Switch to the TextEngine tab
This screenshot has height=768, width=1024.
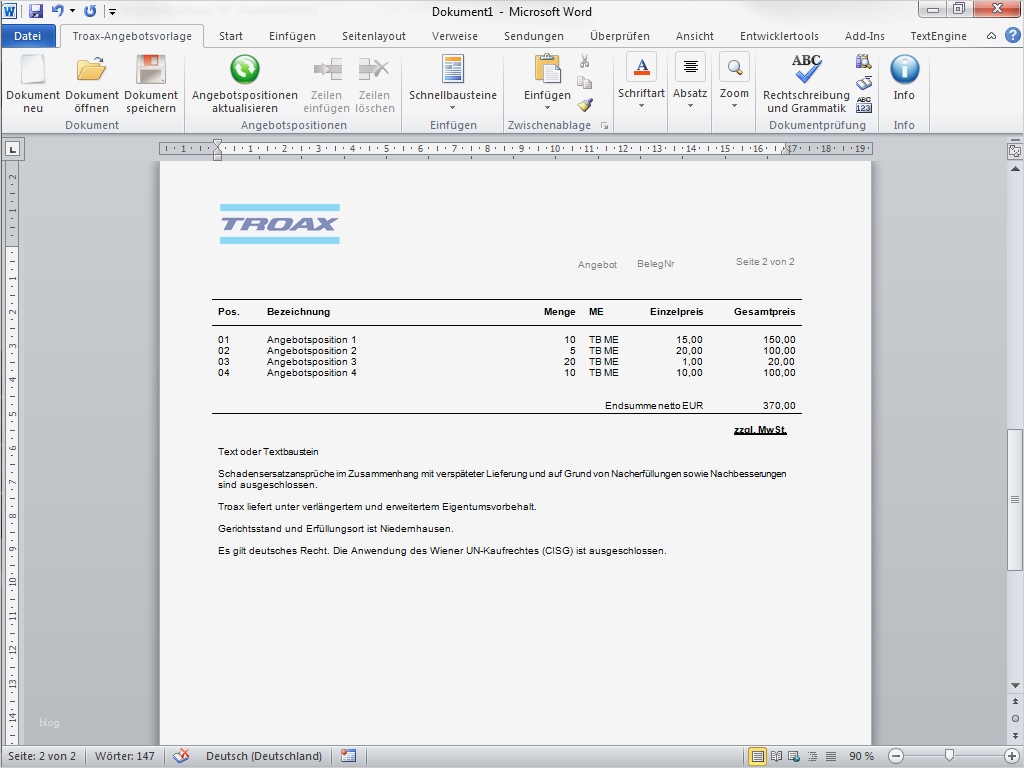coord(938,36)
